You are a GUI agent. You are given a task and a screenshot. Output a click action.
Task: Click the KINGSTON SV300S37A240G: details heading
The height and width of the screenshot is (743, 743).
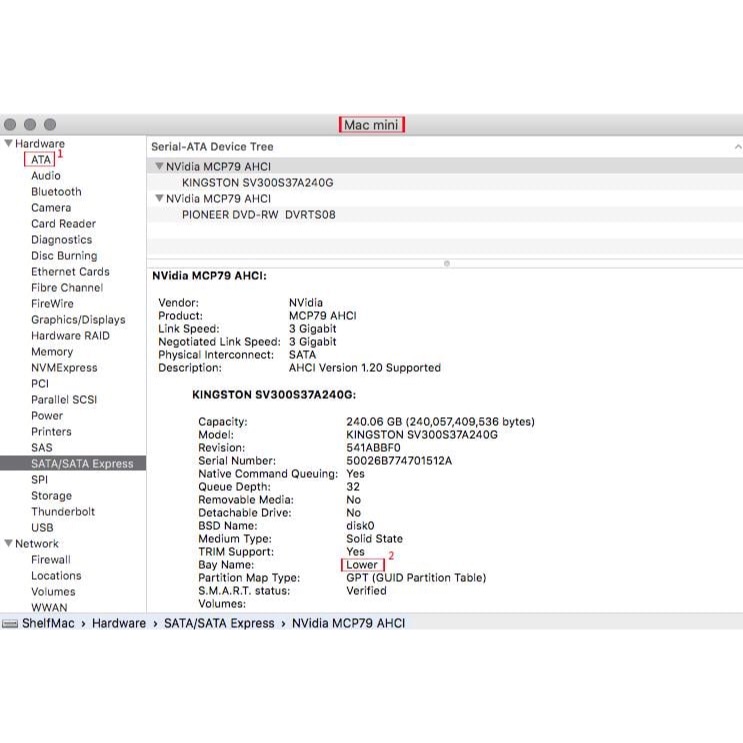pos(274,395)
